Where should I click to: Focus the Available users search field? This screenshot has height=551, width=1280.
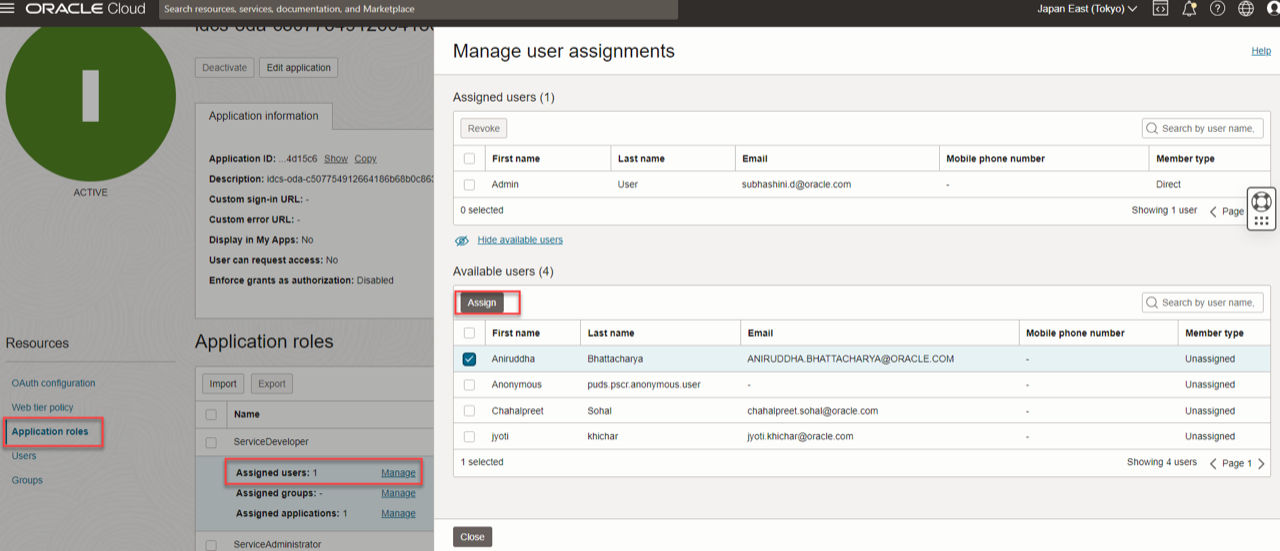pos(1202,302)
